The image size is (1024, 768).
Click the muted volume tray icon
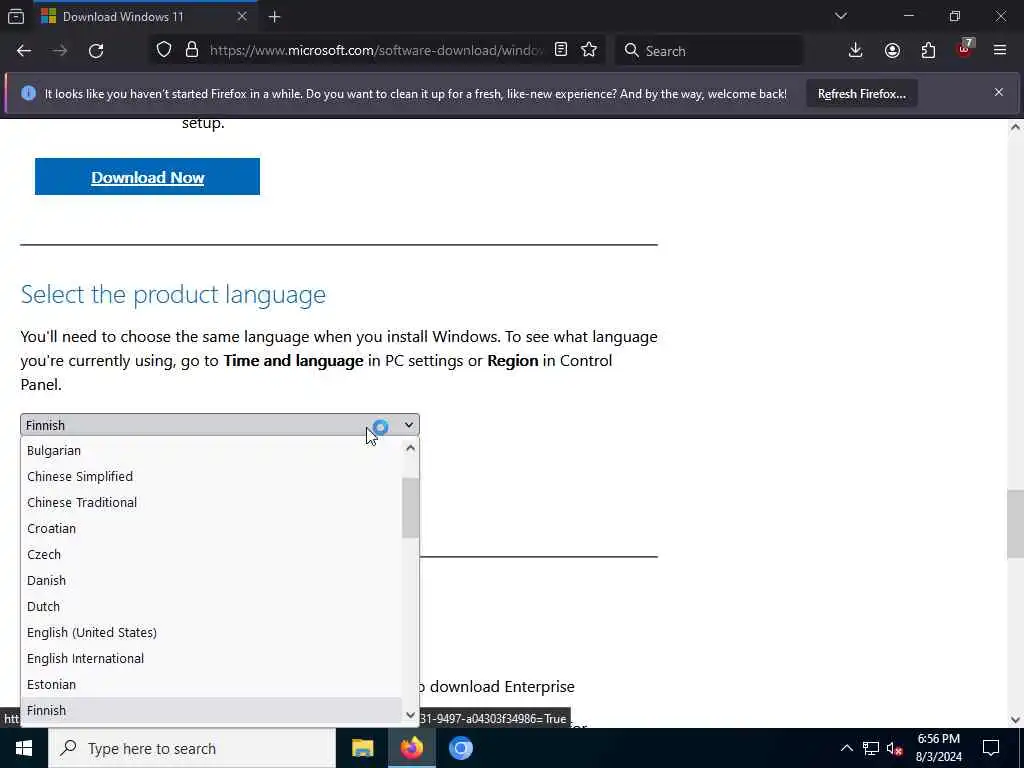[894, 748]
